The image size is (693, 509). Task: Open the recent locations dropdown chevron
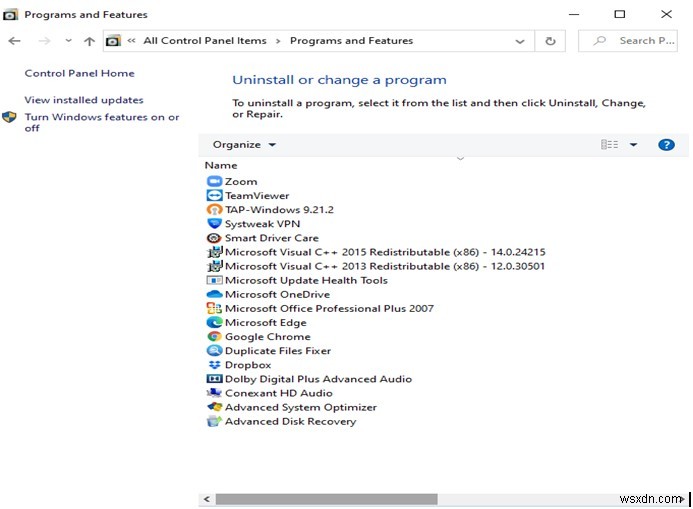[68, 41]
